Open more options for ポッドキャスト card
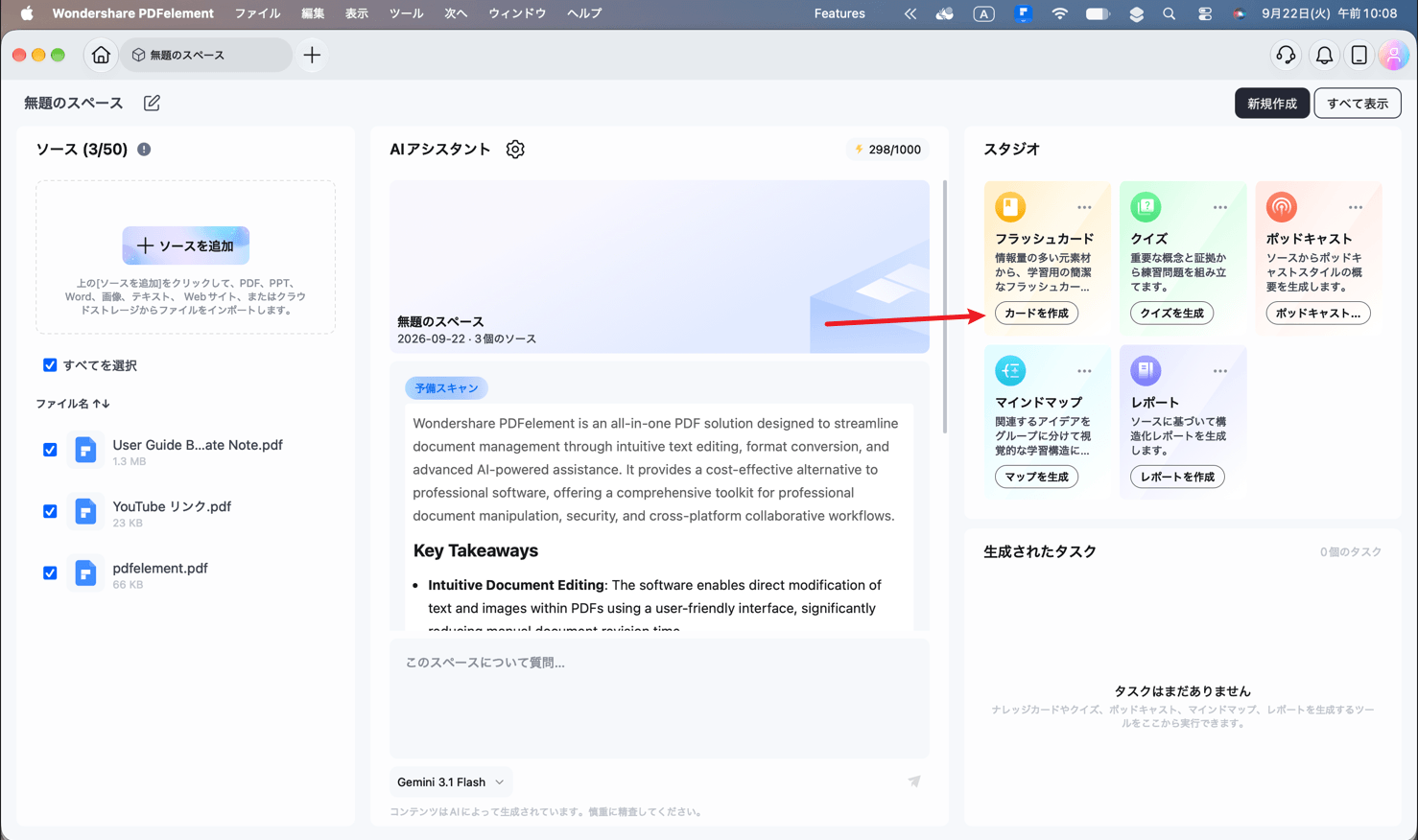1418x840 pixels. click(x=1355, y=207)
